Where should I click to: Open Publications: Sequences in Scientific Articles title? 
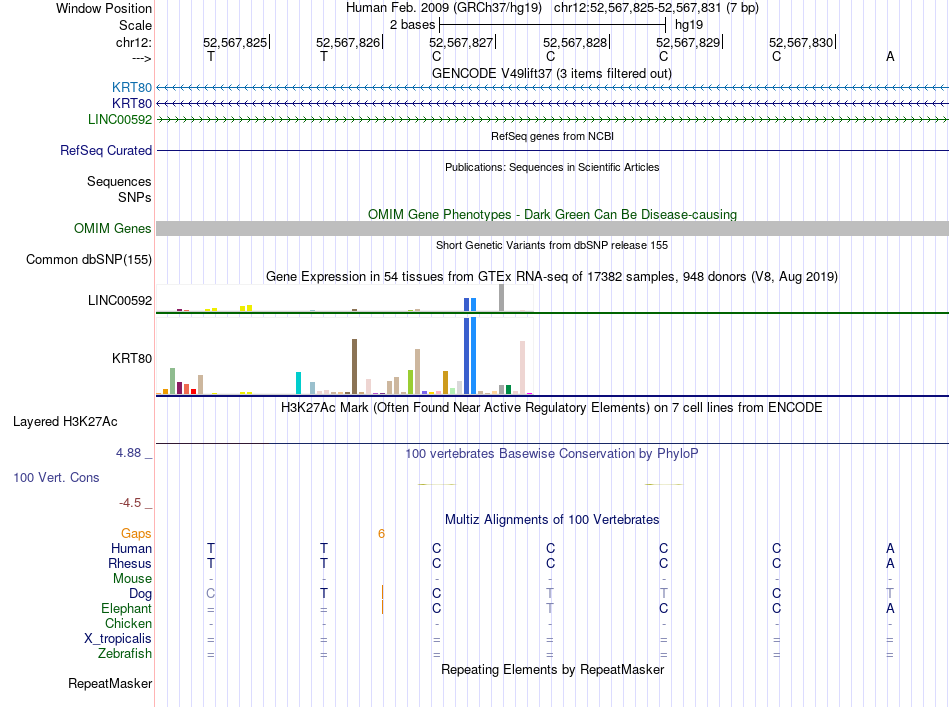point(552,167)
